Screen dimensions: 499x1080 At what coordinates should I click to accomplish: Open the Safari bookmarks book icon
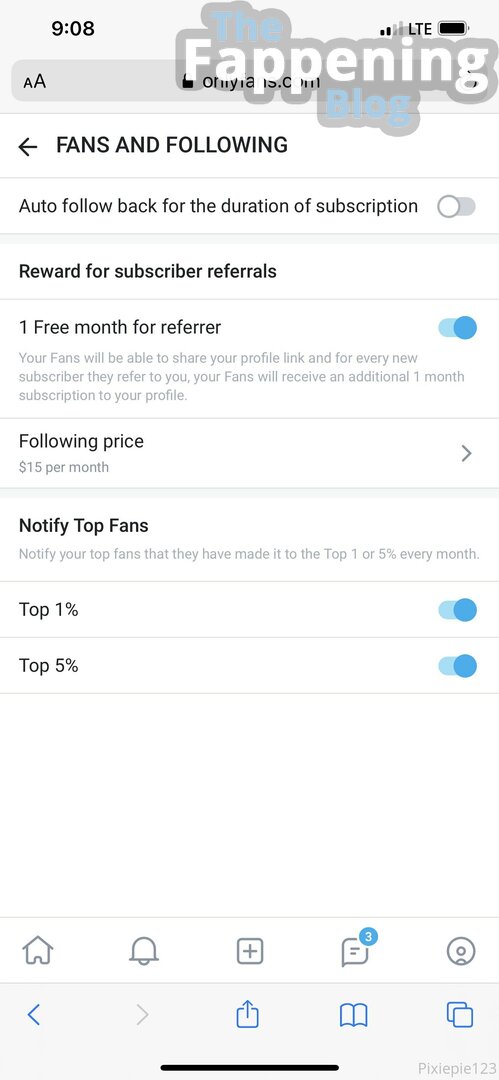[x=354, y=1015]
